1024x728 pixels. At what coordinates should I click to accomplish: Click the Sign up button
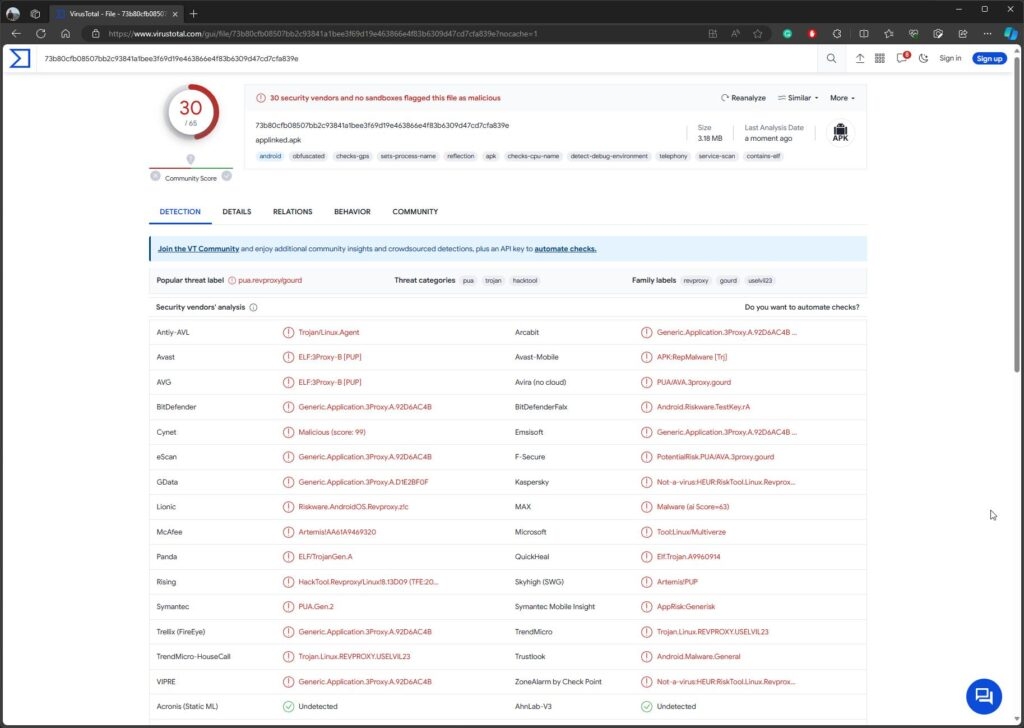989,58
